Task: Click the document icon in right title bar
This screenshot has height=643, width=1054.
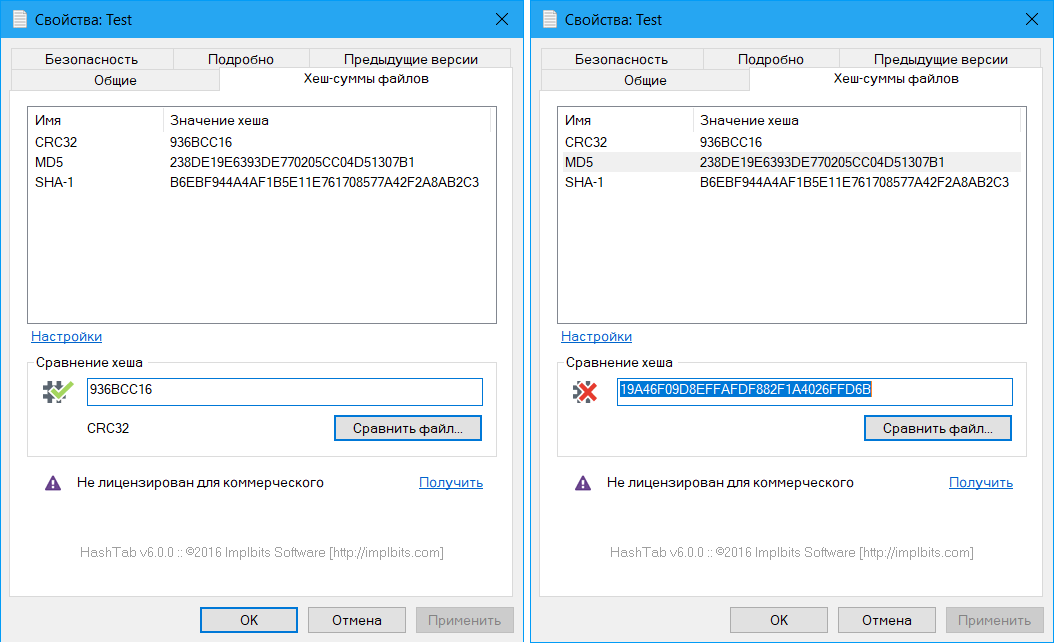Action: pyautogui.click(x=550, y=19)
